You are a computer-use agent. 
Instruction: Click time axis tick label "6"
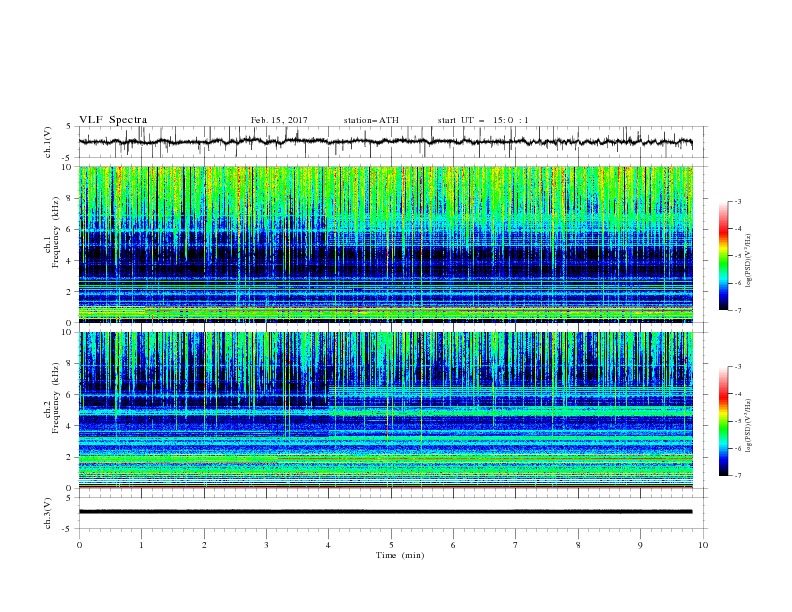click(453, 545)
